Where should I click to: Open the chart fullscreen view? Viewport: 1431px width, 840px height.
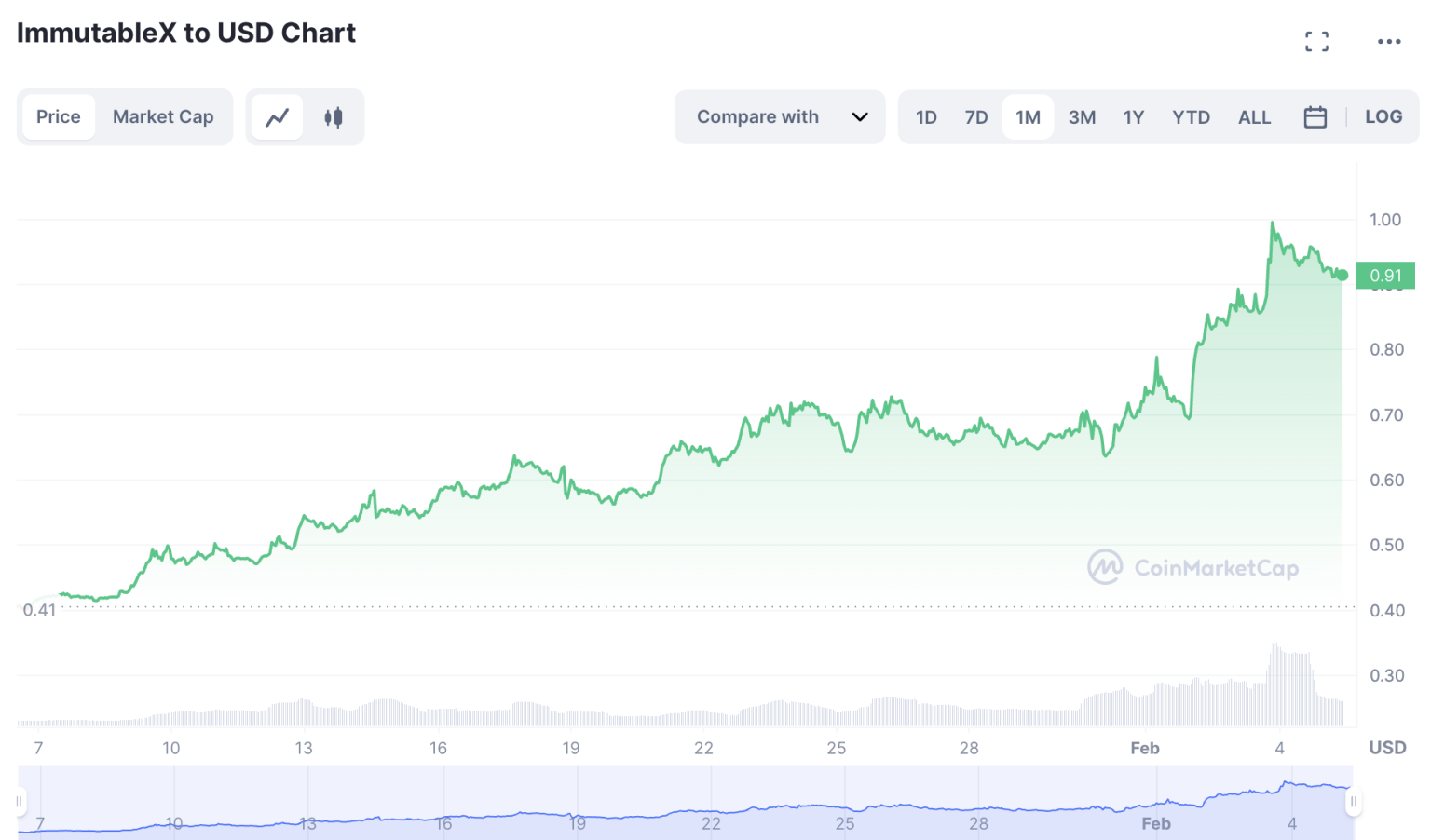click(x=1316, y=41)
